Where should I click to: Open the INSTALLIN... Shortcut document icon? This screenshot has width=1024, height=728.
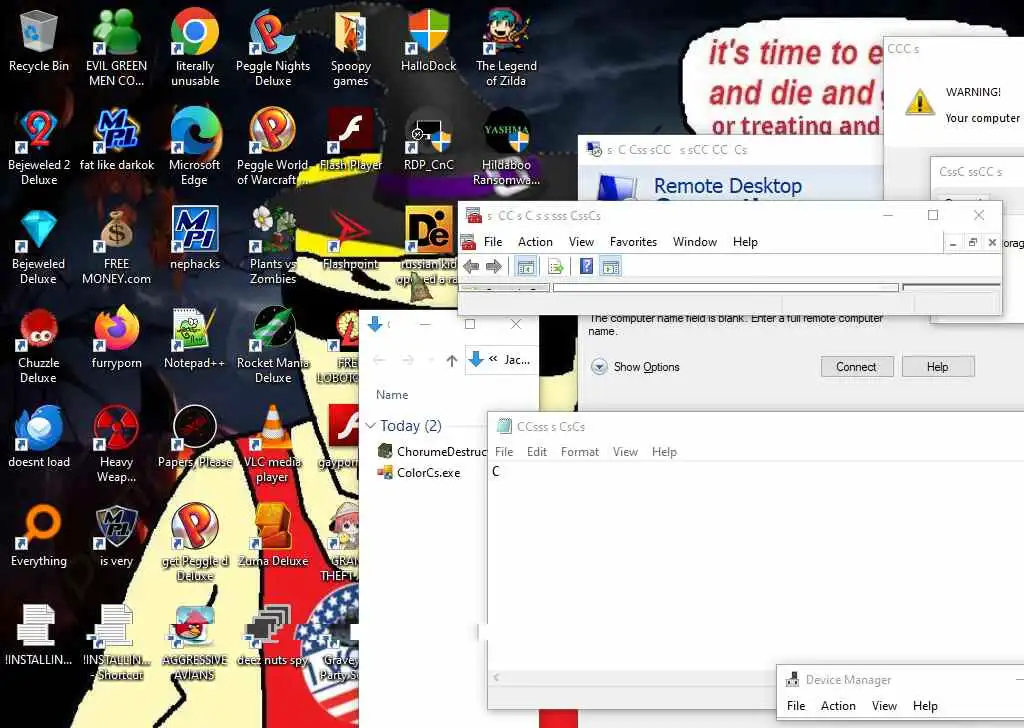[x=116, y=642]
